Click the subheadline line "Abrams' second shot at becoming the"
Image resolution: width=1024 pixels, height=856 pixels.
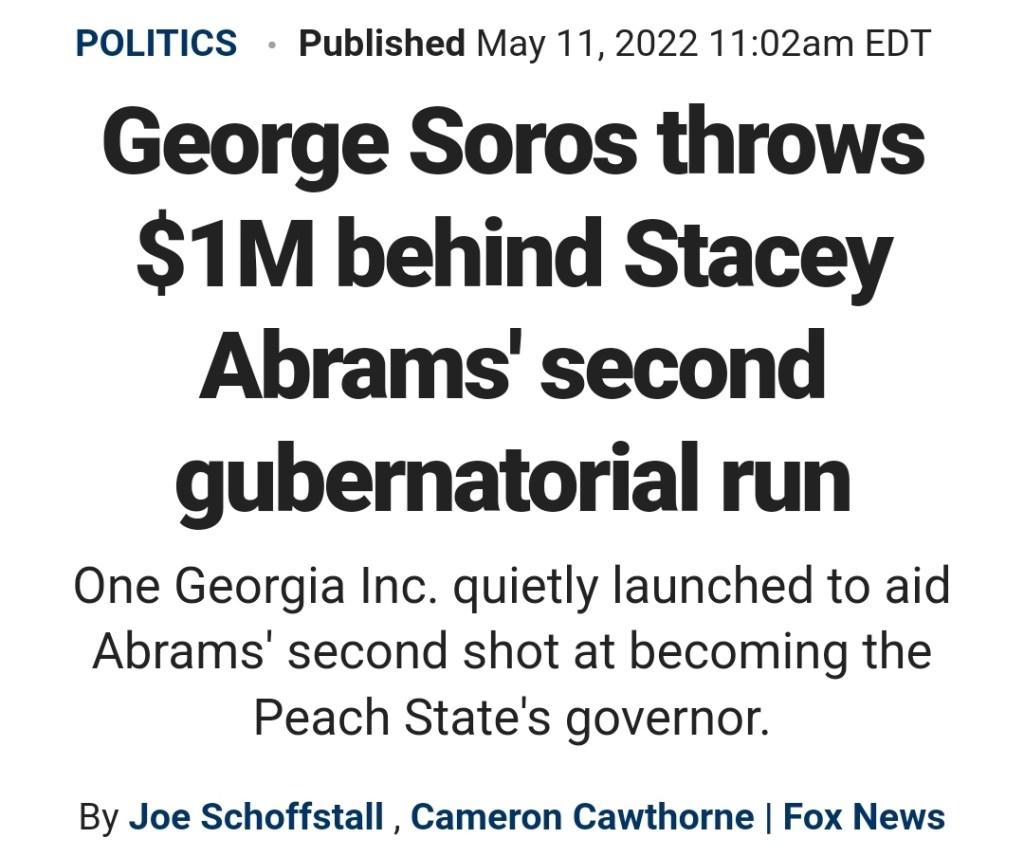[x=512, y=651]
